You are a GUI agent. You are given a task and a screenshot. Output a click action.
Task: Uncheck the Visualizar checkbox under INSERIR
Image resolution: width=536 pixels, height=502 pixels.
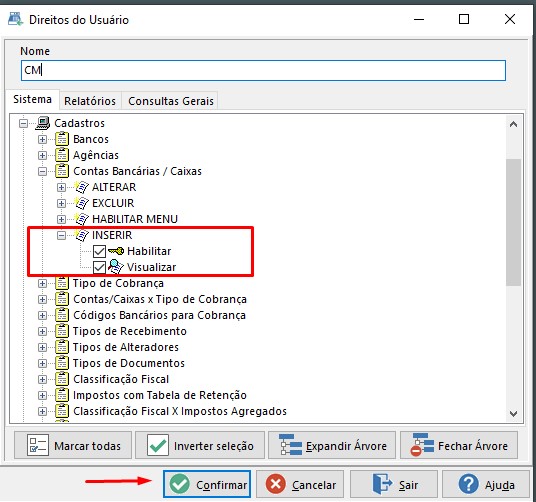click(x=99, y=267)
